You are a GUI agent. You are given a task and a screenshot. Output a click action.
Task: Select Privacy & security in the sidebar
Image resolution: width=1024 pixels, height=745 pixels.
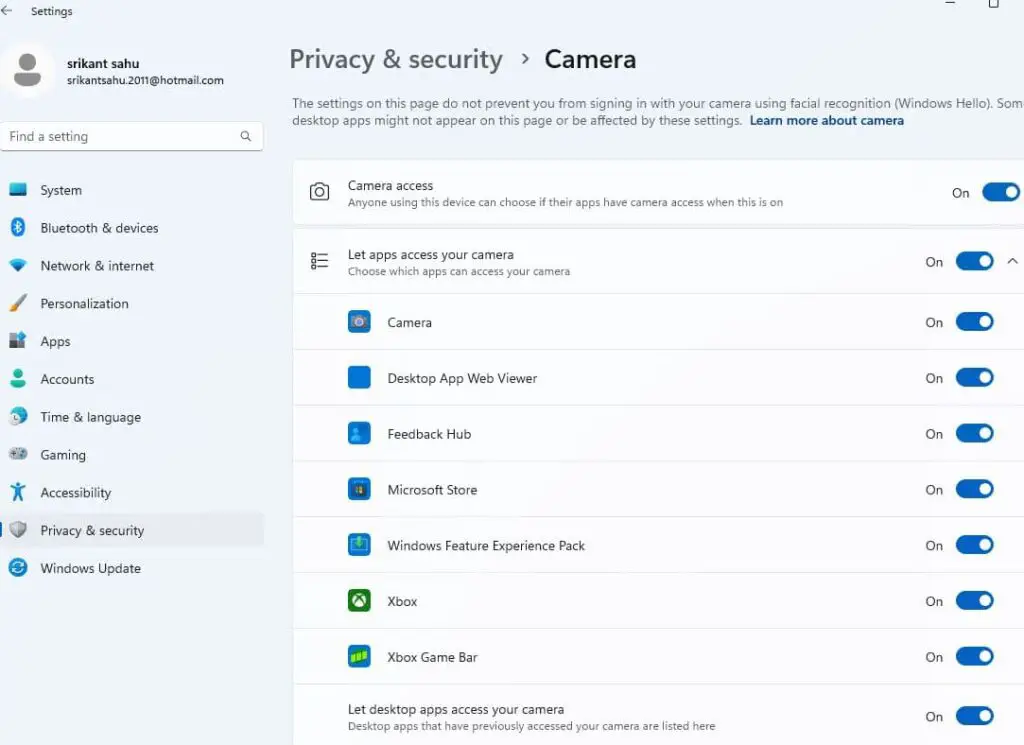click(90, 530)
